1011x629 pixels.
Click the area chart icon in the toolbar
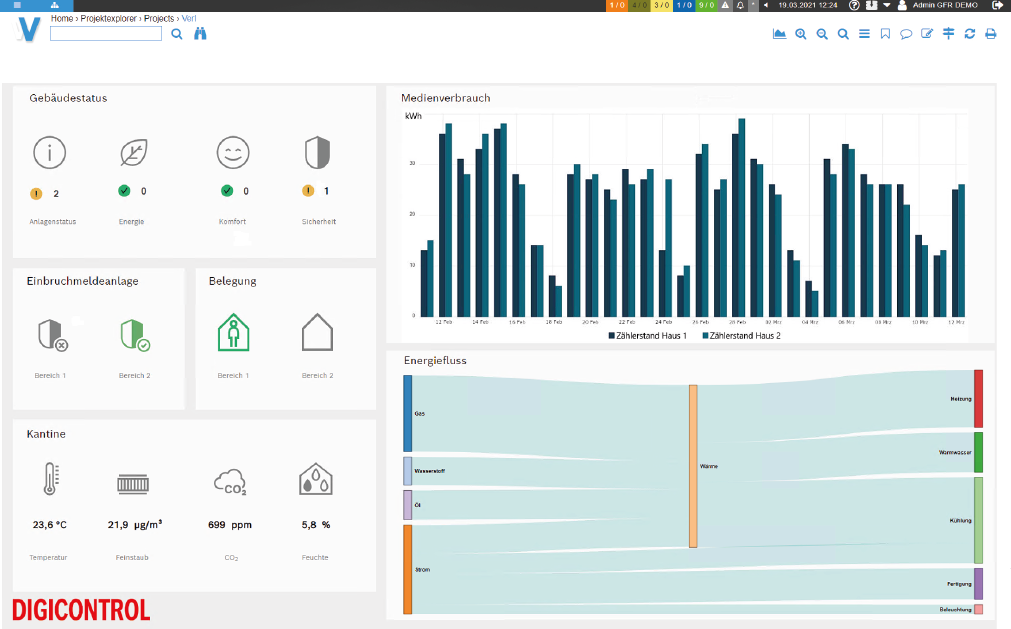tap(780, 34)
